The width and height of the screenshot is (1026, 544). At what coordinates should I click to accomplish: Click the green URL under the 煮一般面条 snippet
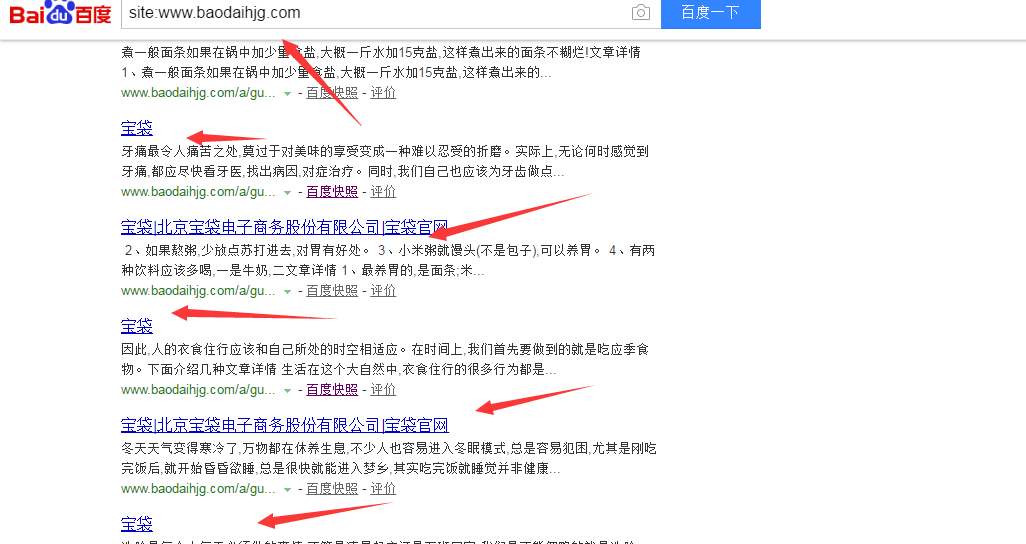[198, 93]
